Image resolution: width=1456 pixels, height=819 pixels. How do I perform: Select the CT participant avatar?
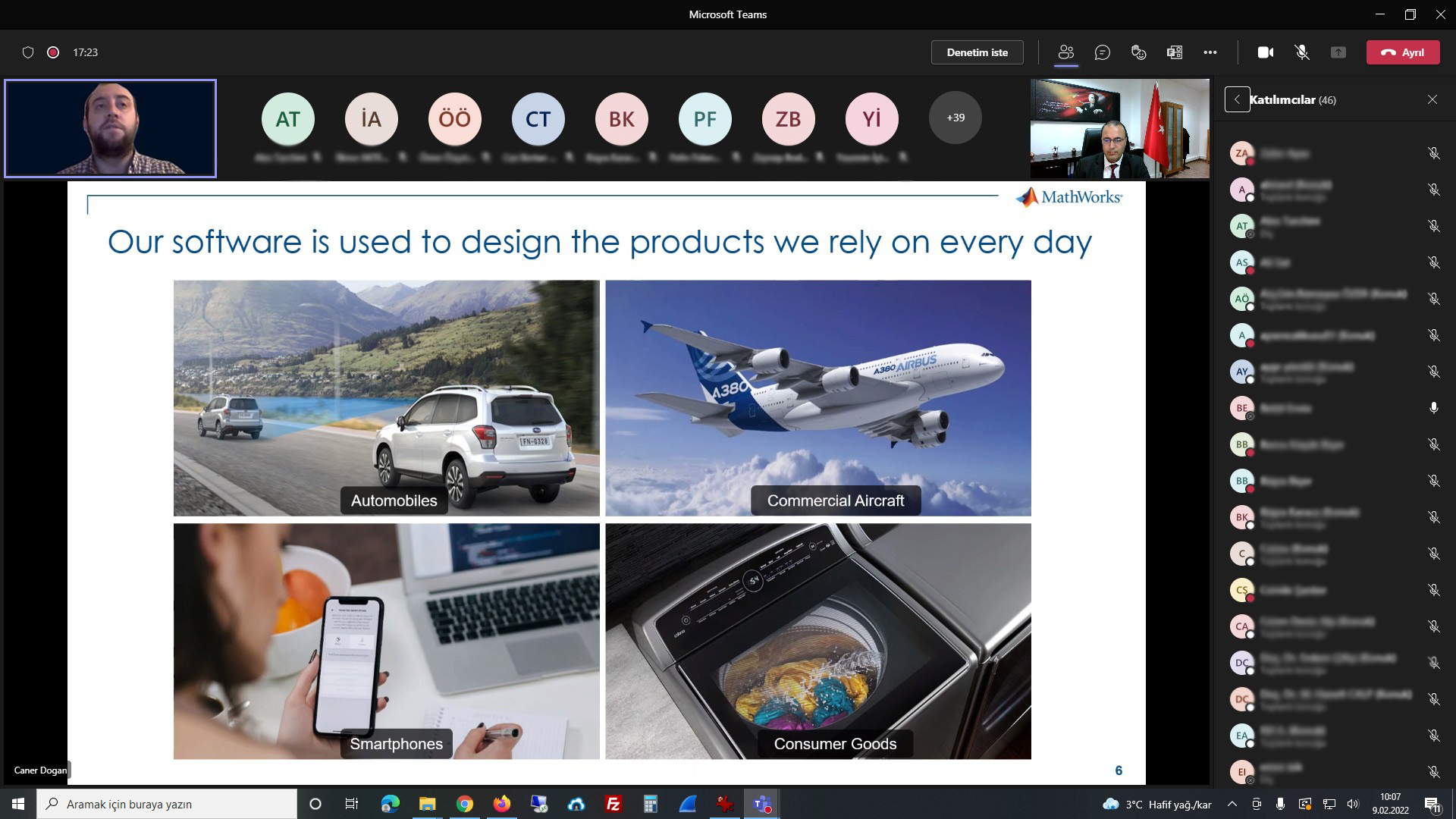pos(538,118)
